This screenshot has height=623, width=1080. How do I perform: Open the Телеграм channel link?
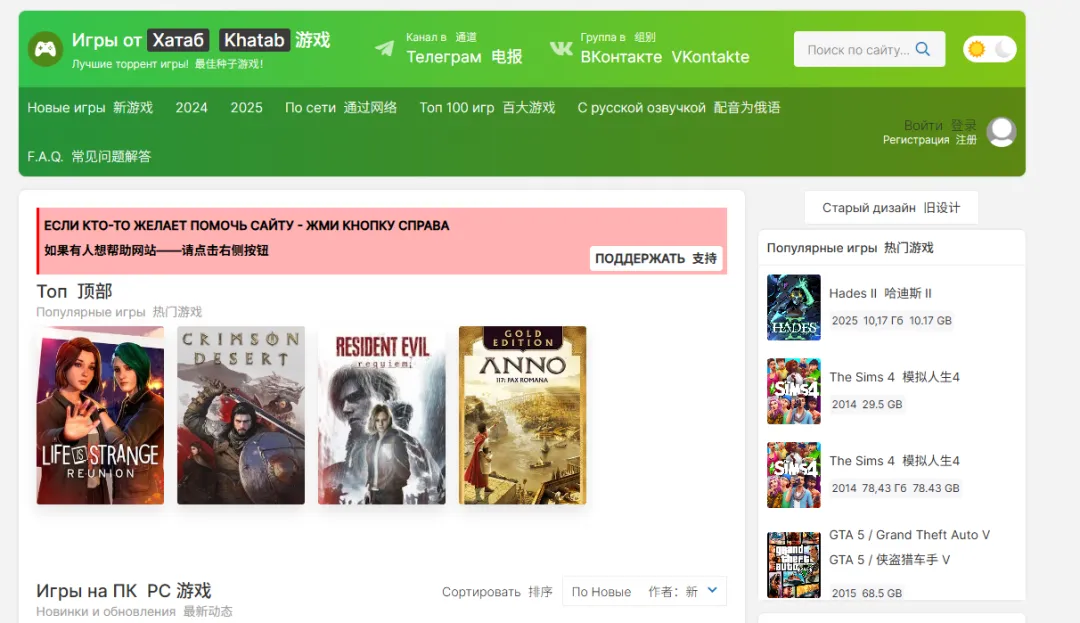[x=464, y=56]
